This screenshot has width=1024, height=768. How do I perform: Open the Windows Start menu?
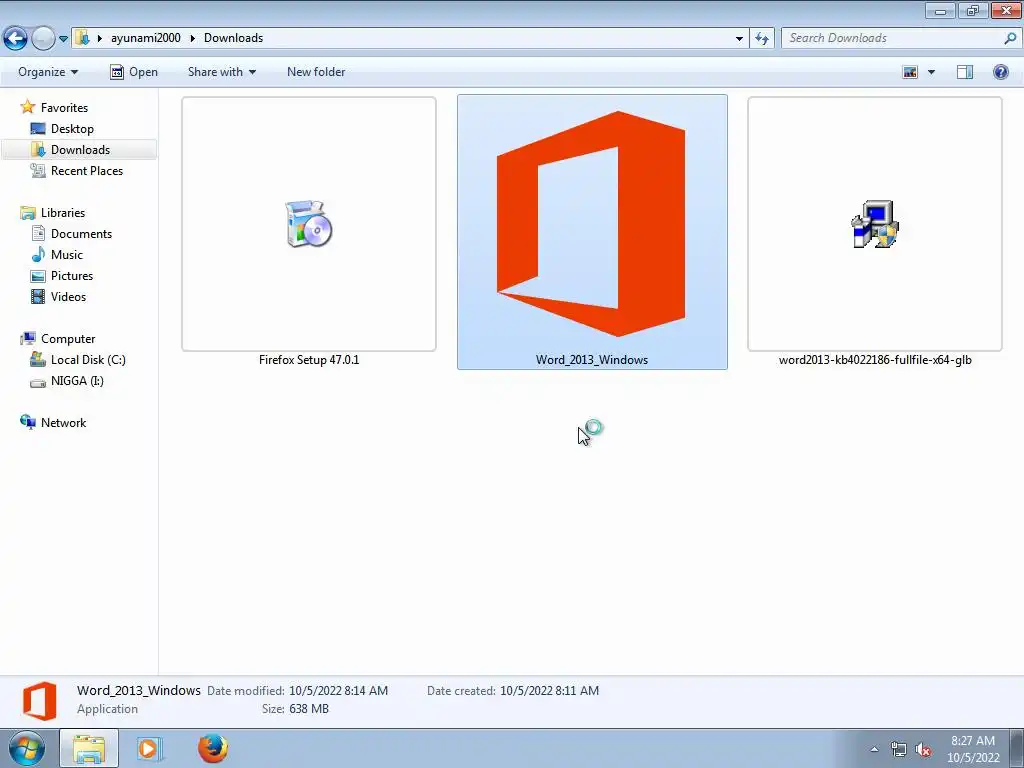pyautogui.click(x=27, y=748)
